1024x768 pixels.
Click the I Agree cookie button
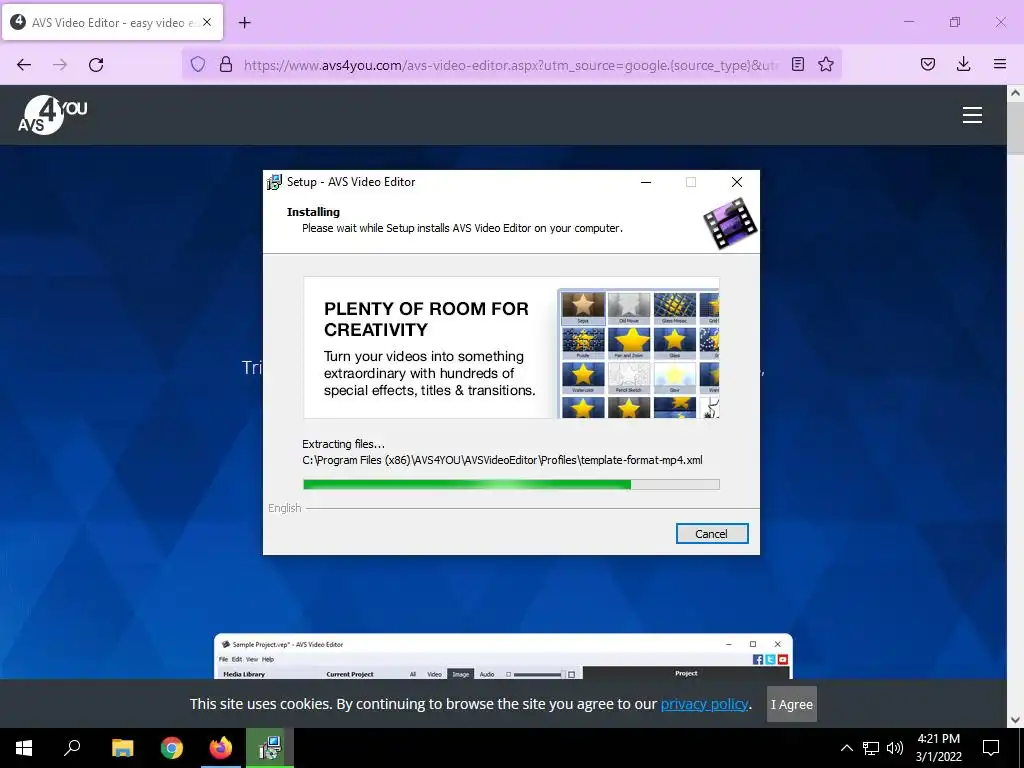(x=792, y=704)
